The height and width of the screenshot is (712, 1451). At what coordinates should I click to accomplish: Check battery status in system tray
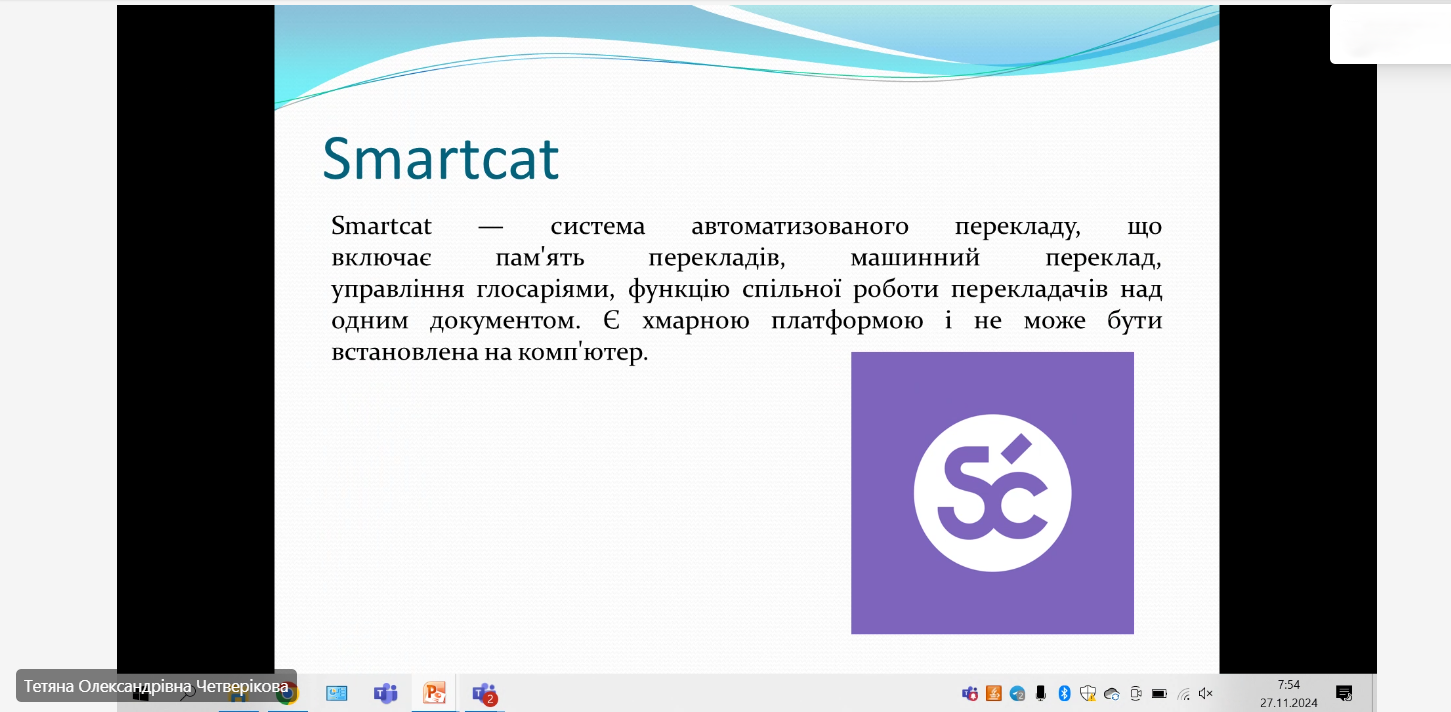coord(1159,693)
